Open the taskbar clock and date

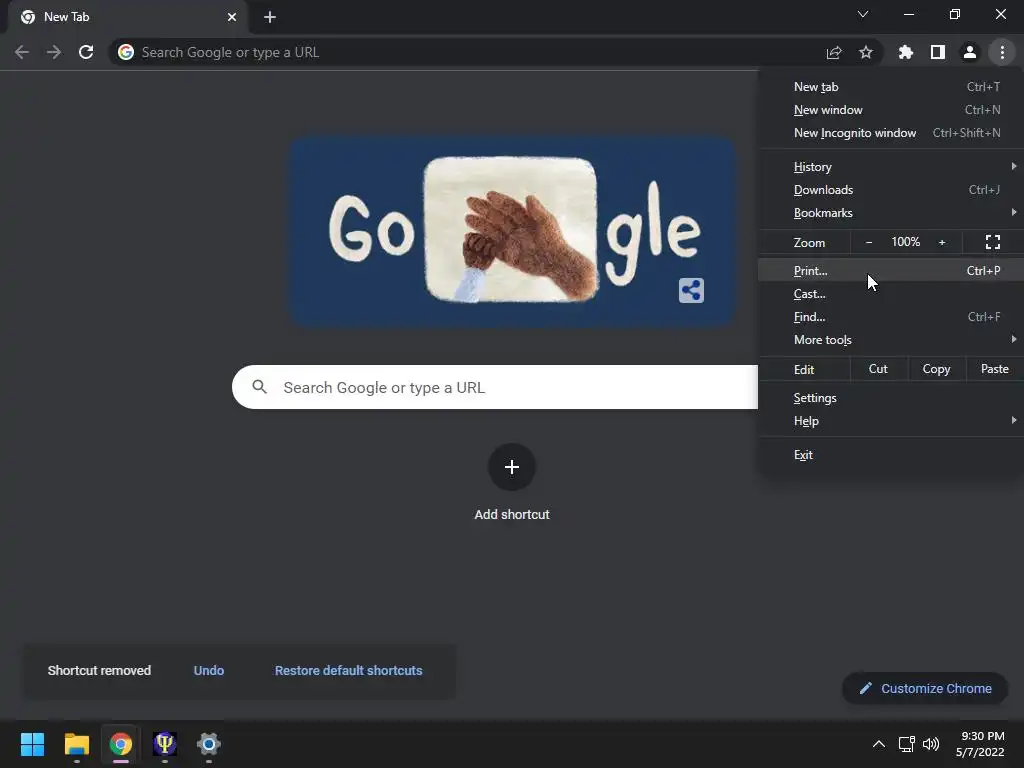981,744
